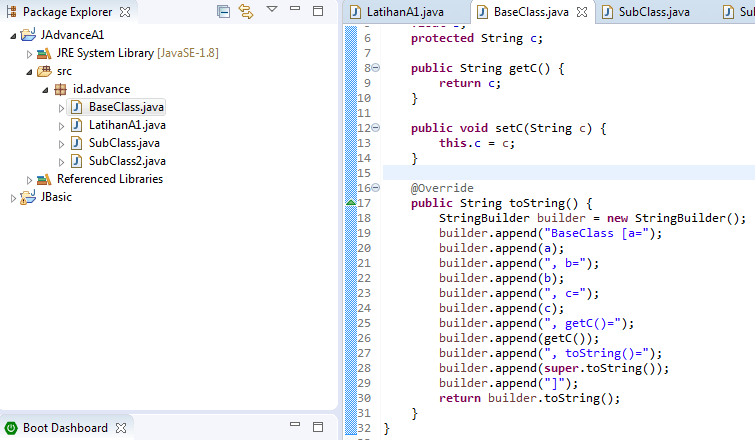Click SubClass2.java file icon in tree
This screenshot has width=755, height=440.
(x=76, y=161)
